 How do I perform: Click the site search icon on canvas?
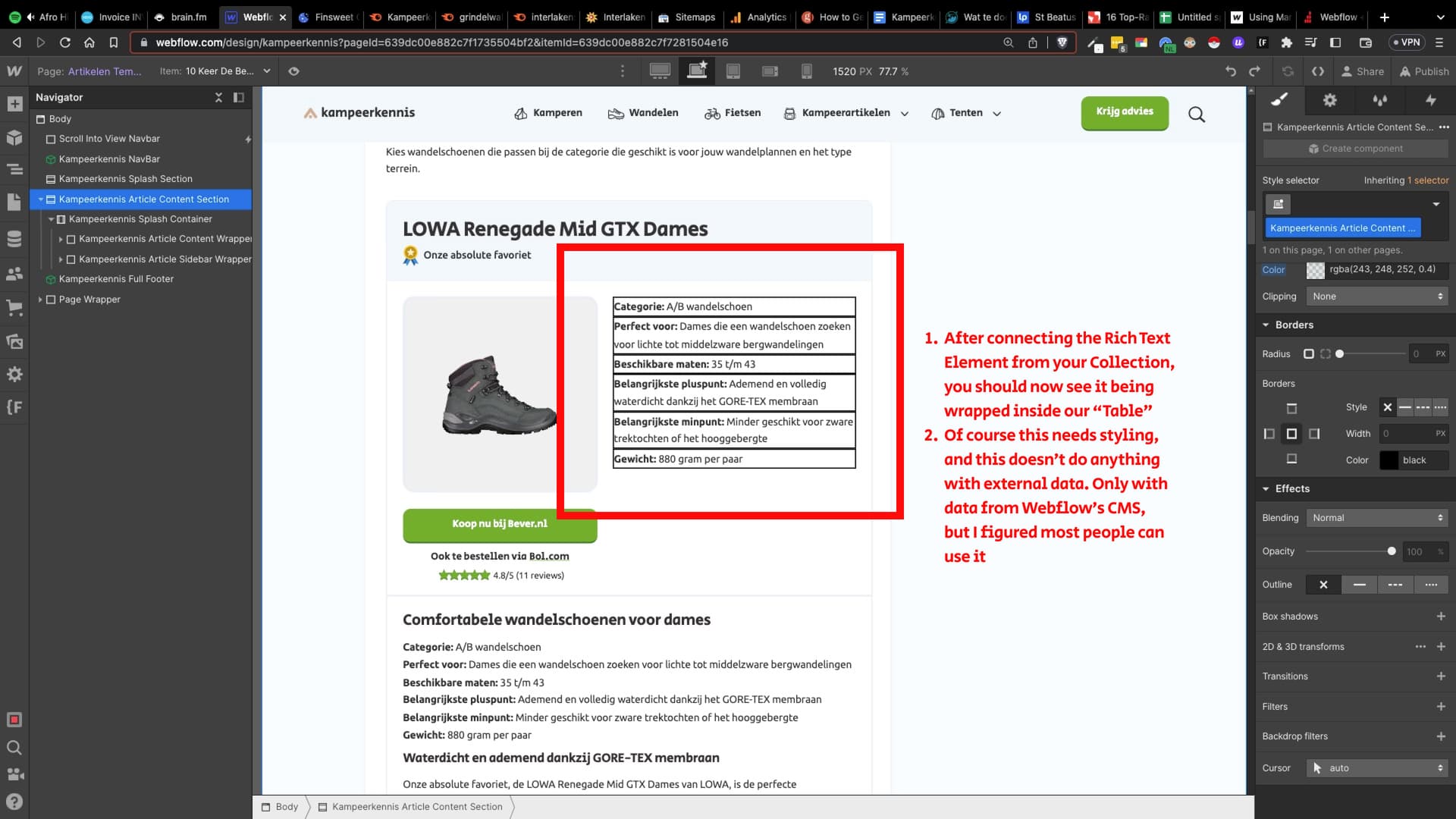click(x=1197, y=115)
